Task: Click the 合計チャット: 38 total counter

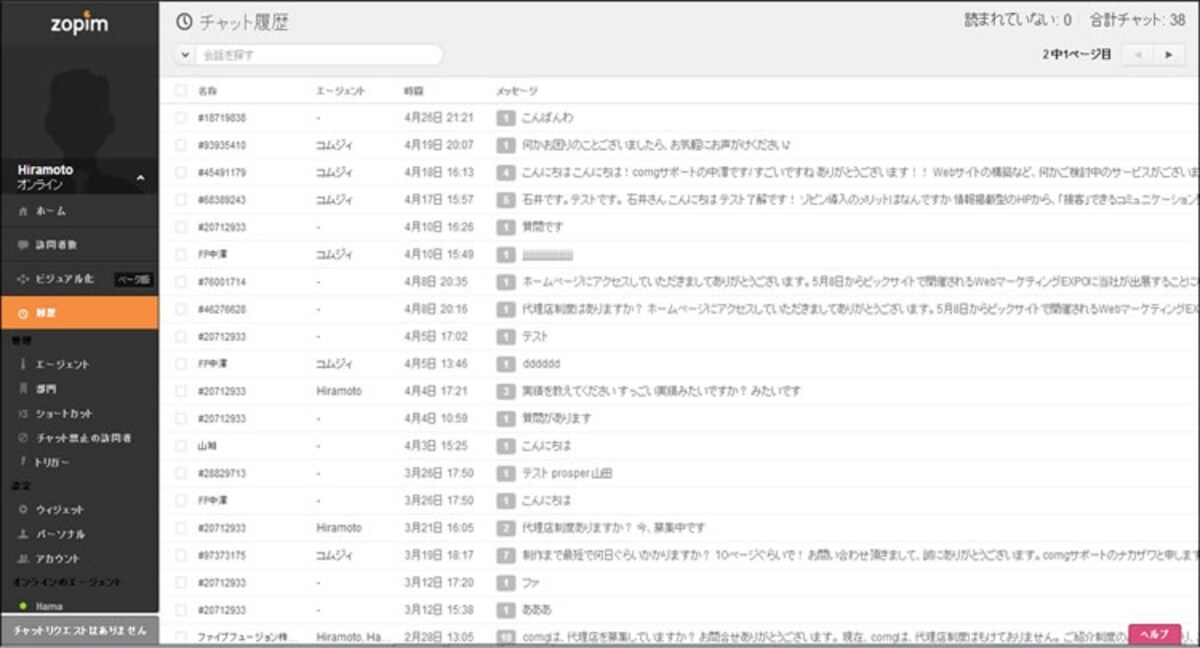Action: [1138, 19]
